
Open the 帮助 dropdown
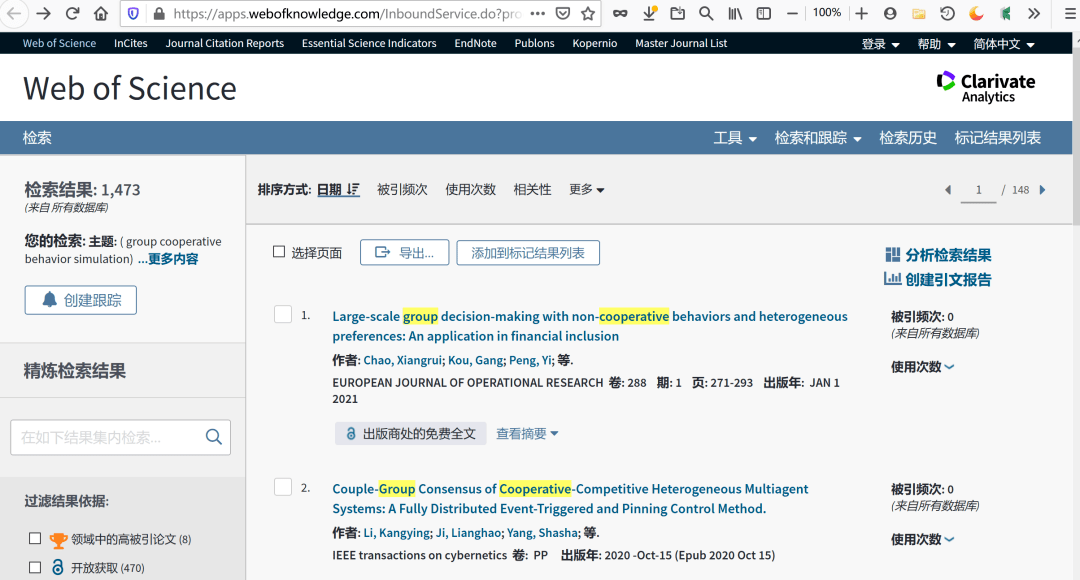pyautogui.click(x=936, y=44)
